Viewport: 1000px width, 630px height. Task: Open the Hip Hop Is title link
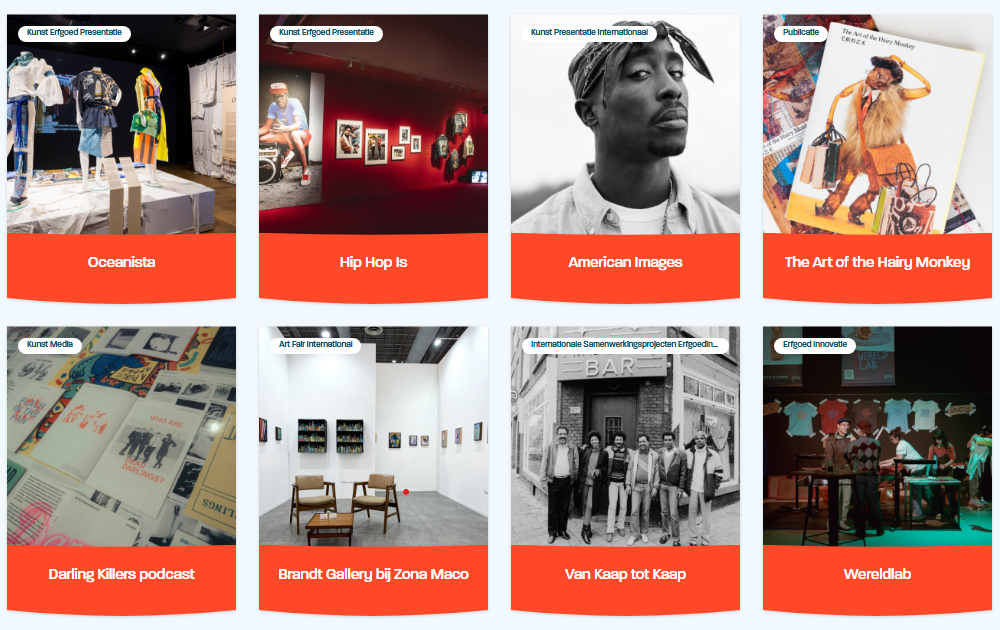(x=373, y=262)
